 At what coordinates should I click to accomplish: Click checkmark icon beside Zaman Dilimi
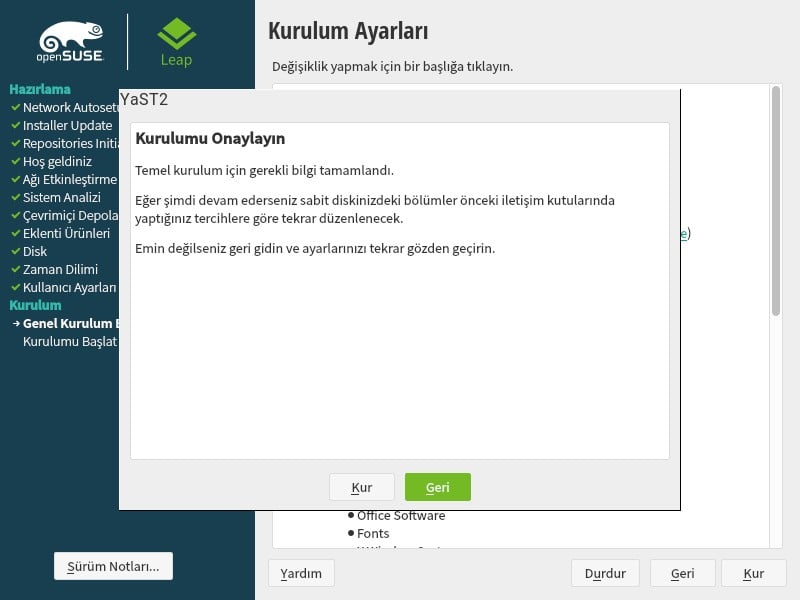16,269
